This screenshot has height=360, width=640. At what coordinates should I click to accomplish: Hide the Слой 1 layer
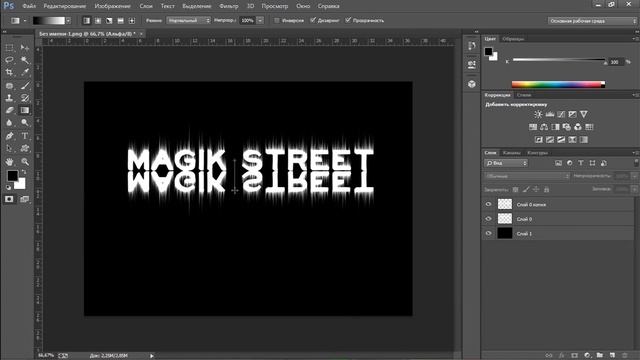pos(489,233)
